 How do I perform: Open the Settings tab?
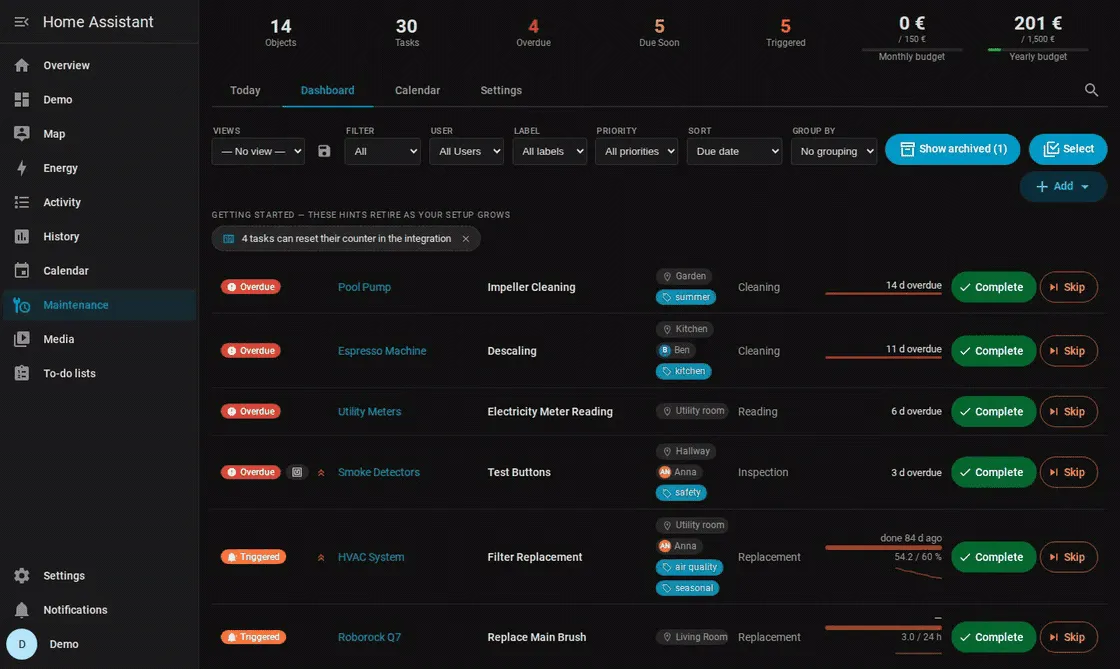point(501,91)
